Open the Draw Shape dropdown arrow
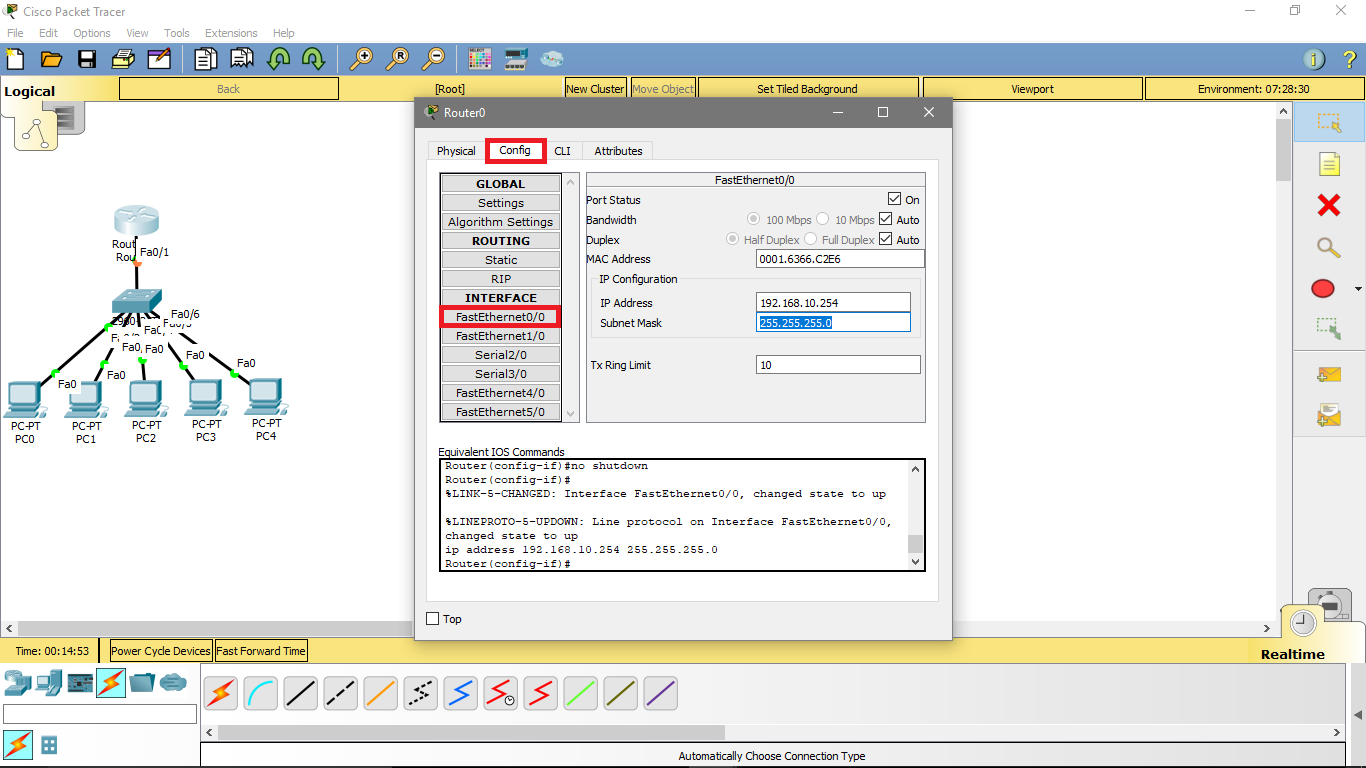Screen dimensions: 1366x768 pyautogui.click(x=1356, y=288)
